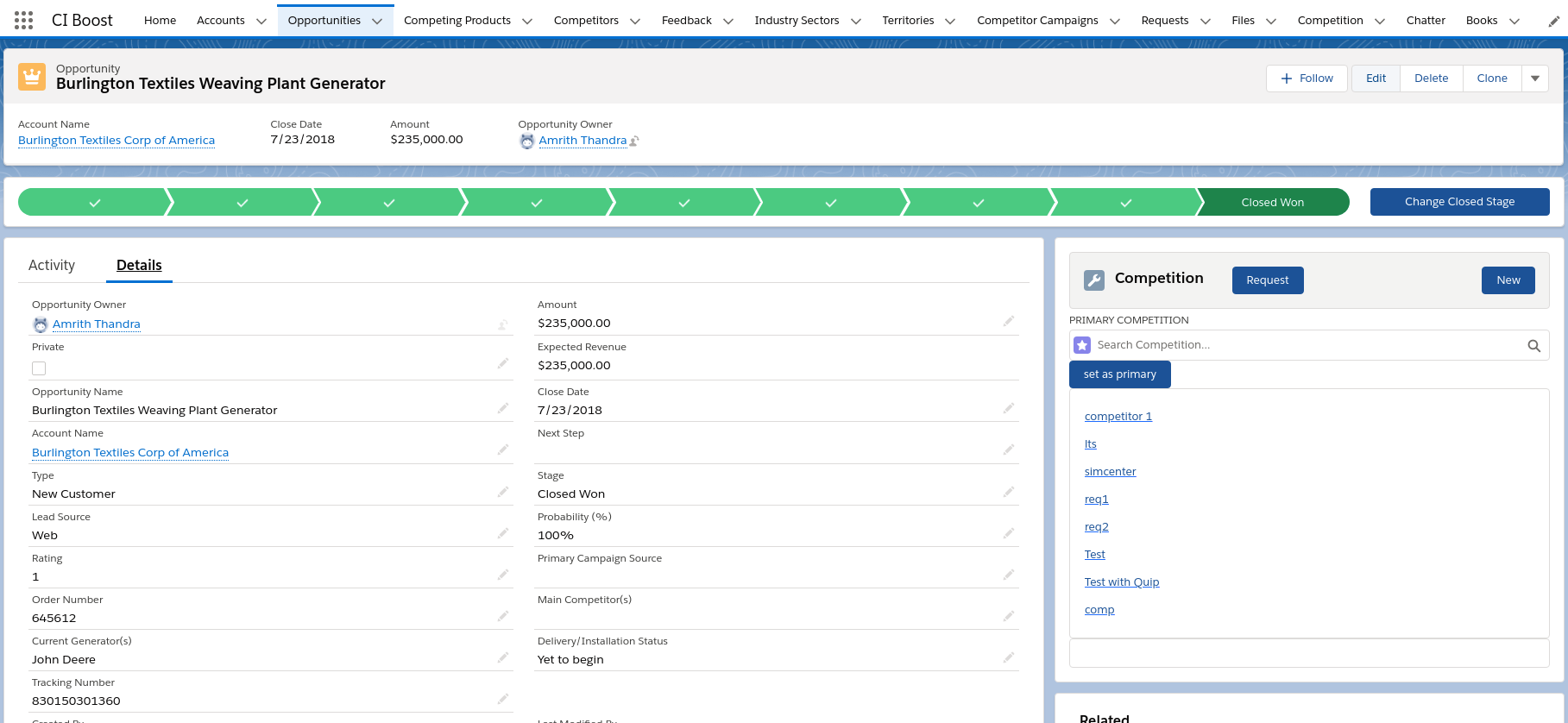The image size is (1568, 723).
Task: Expand the Competitors tab dropdown chevron
Action: point(635,21)
